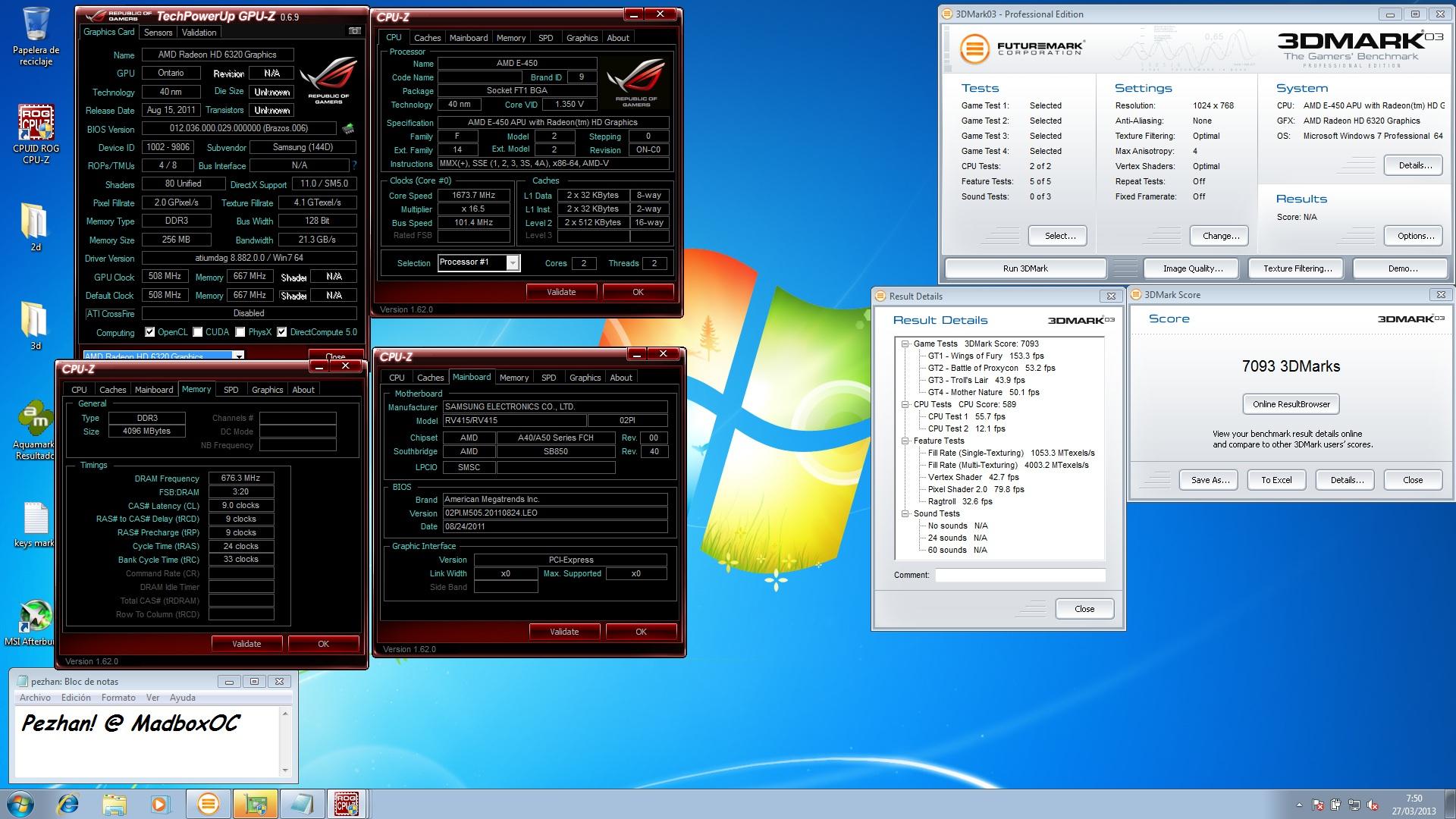Image resolution: width=1456 pixels, height=819 pixels.
Task: Click the taskbar clock showing 7:50
Action: click(1414, 804)
